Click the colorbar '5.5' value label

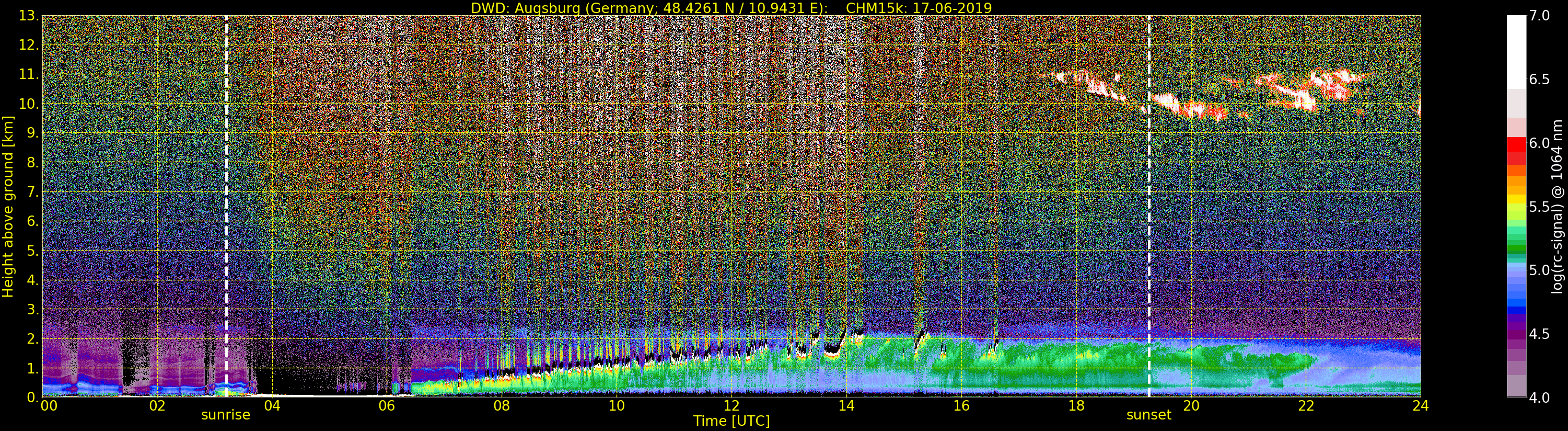(1539, 207)
